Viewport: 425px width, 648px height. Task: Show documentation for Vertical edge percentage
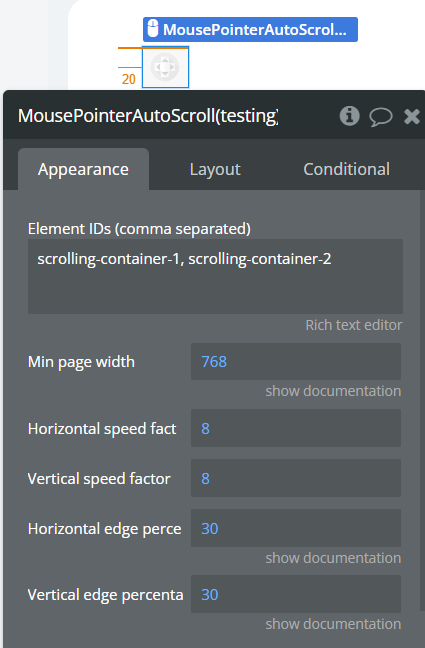click(x=333, y=624)
